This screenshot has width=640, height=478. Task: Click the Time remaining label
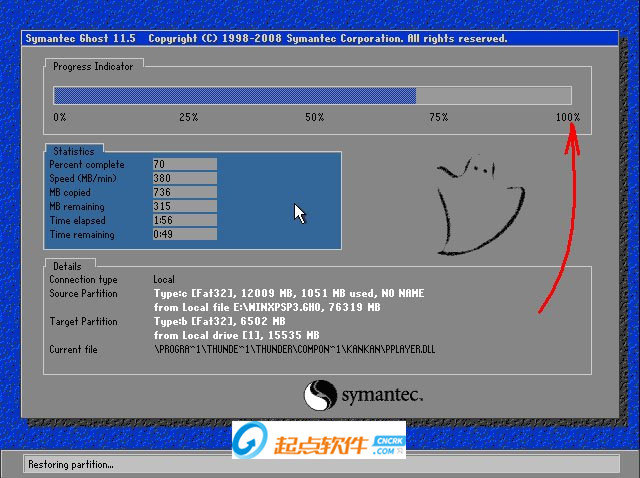82,235
